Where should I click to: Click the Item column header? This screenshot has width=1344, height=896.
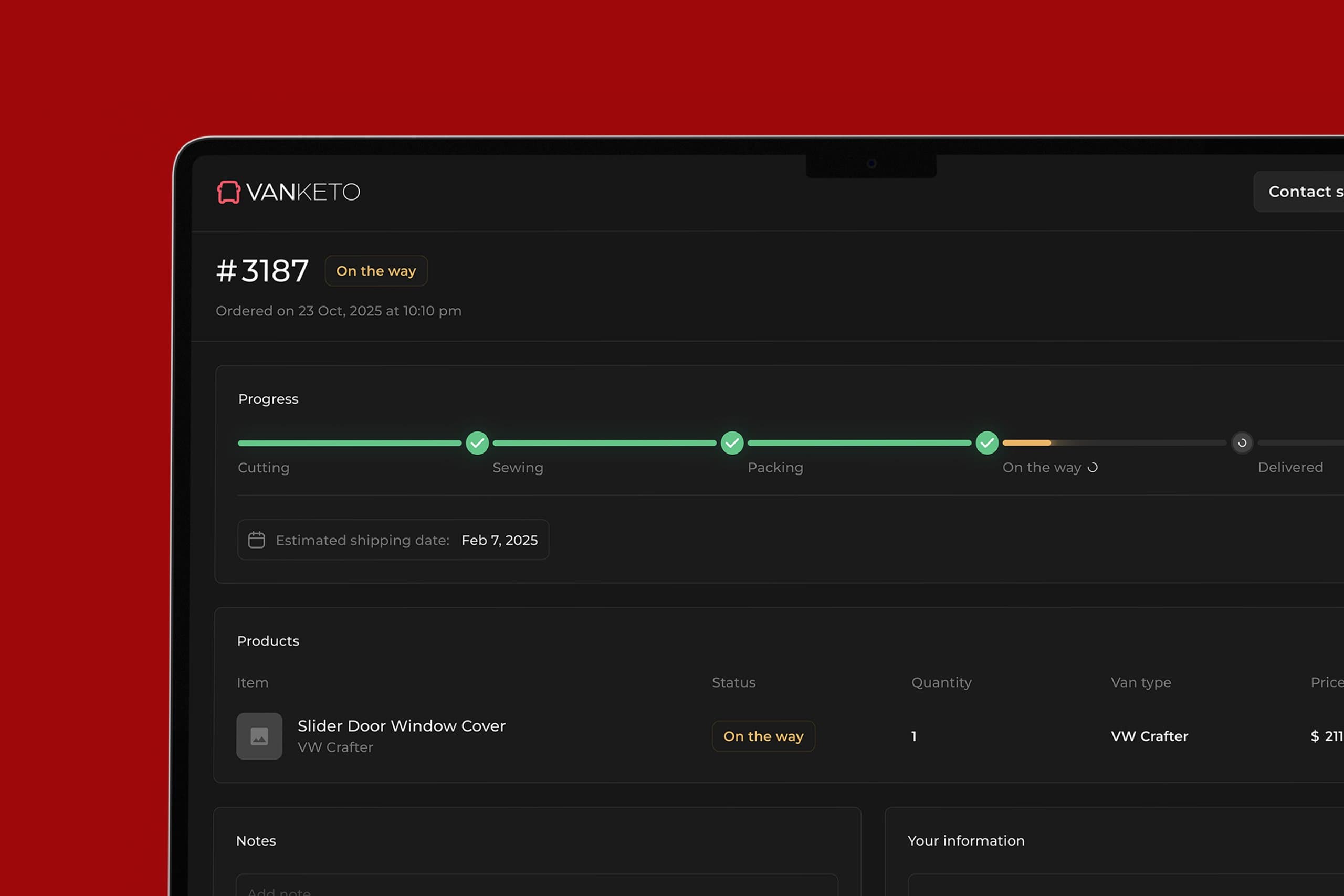pyautogui.click(x=253, y=682)
